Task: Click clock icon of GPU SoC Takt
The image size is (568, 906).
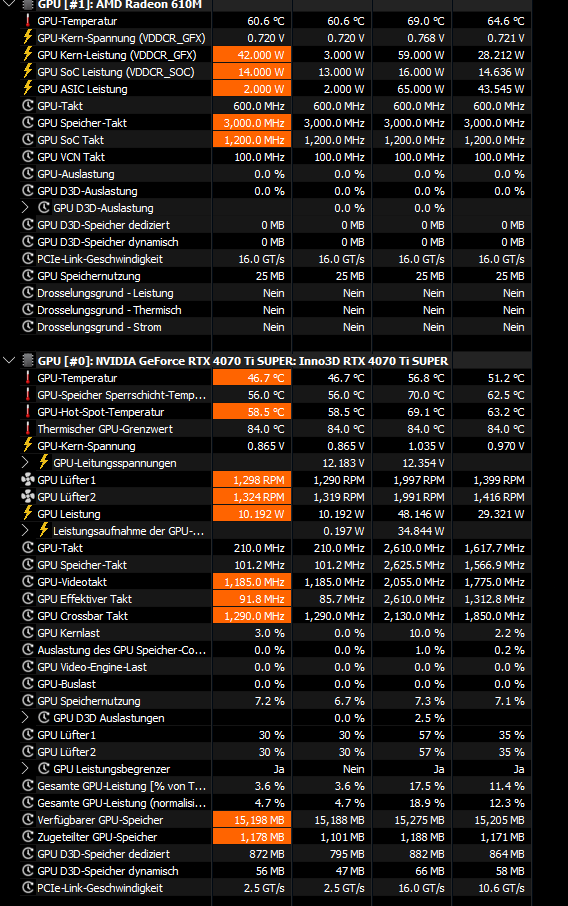Action: point(28,139)
